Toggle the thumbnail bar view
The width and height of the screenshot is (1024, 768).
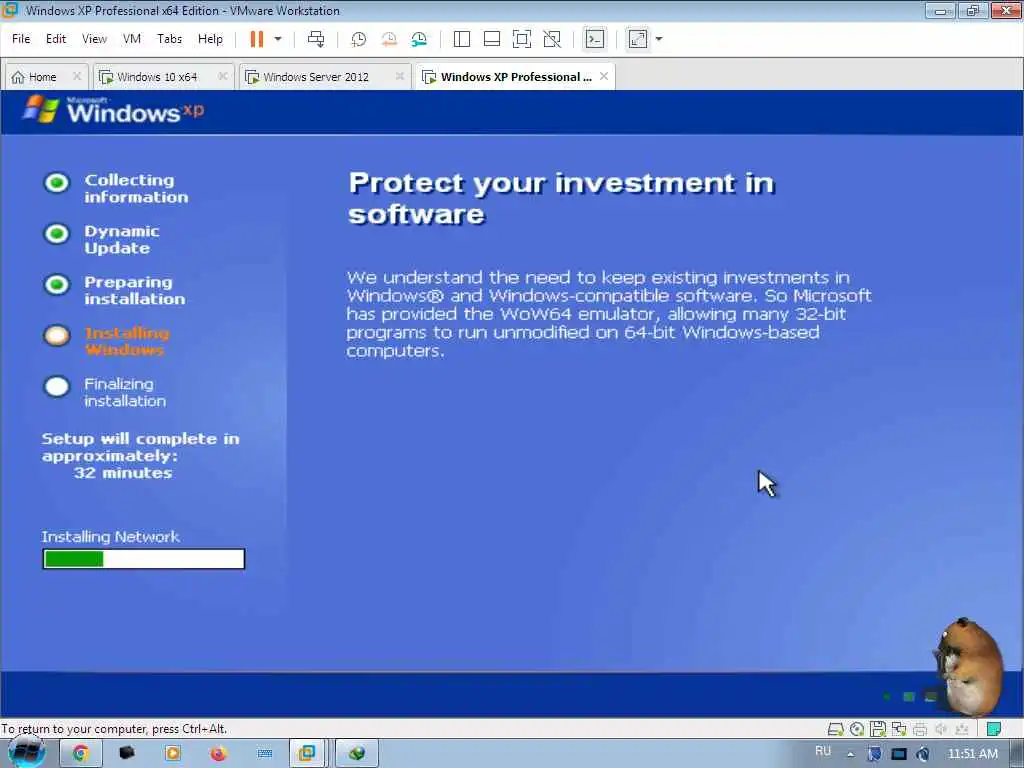(492, 39)
